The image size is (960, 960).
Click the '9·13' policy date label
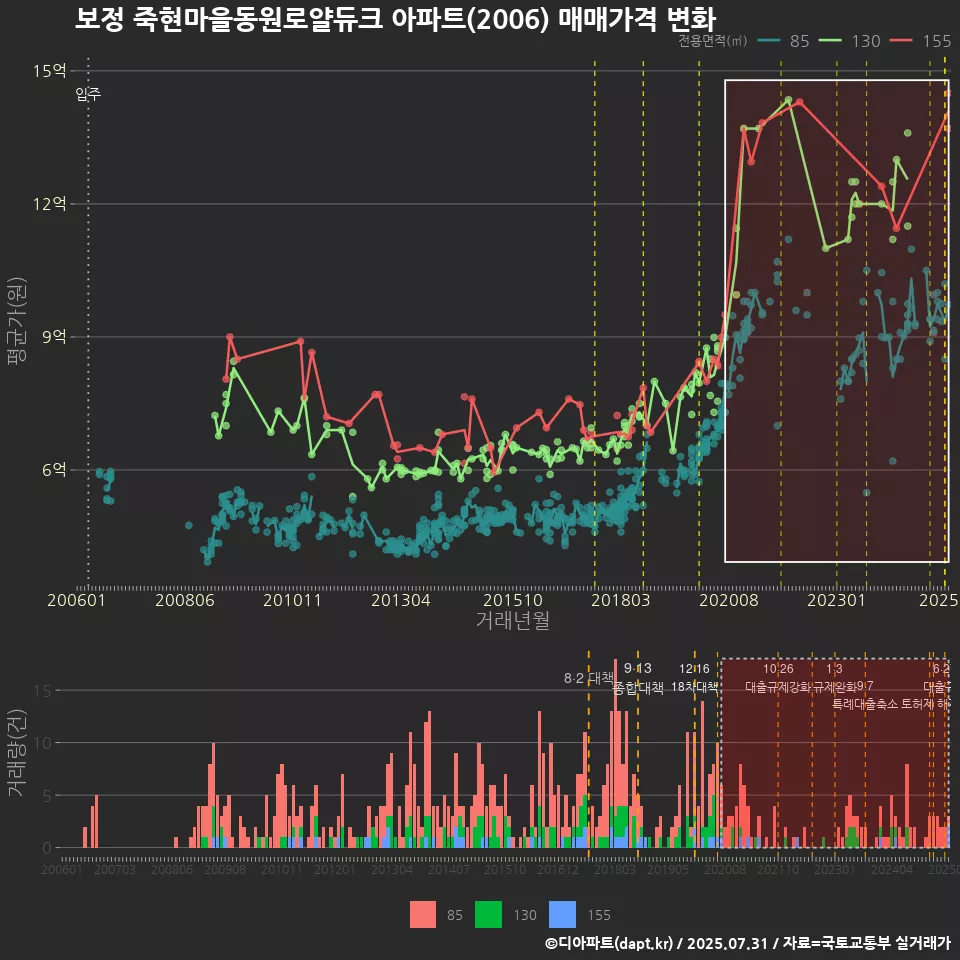638,669
